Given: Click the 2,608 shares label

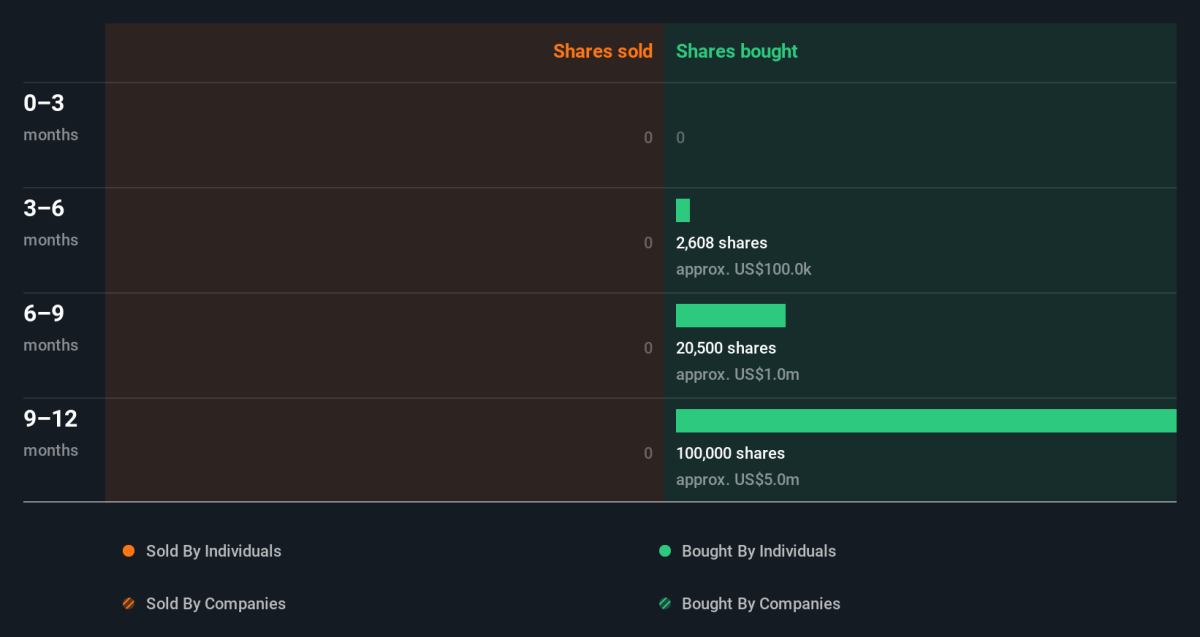Looking at the screenshot, I should (721, 243).
